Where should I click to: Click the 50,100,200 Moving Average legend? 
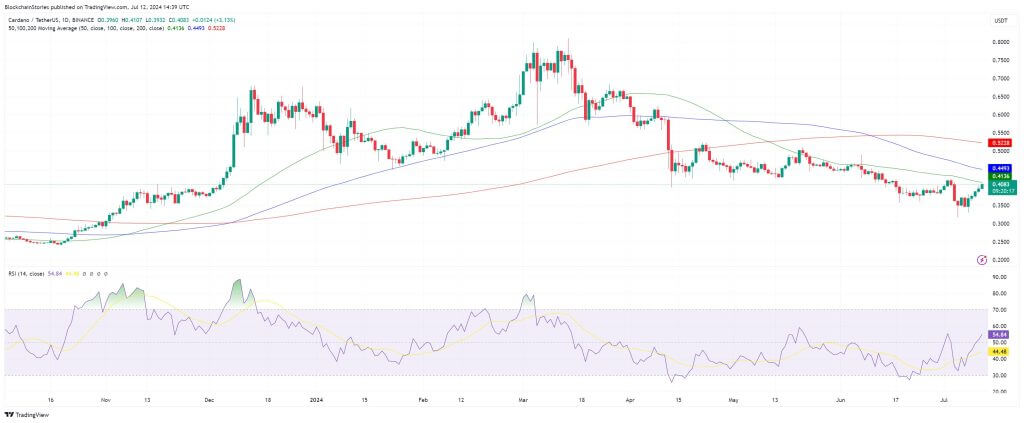click(x=86, y=28)
